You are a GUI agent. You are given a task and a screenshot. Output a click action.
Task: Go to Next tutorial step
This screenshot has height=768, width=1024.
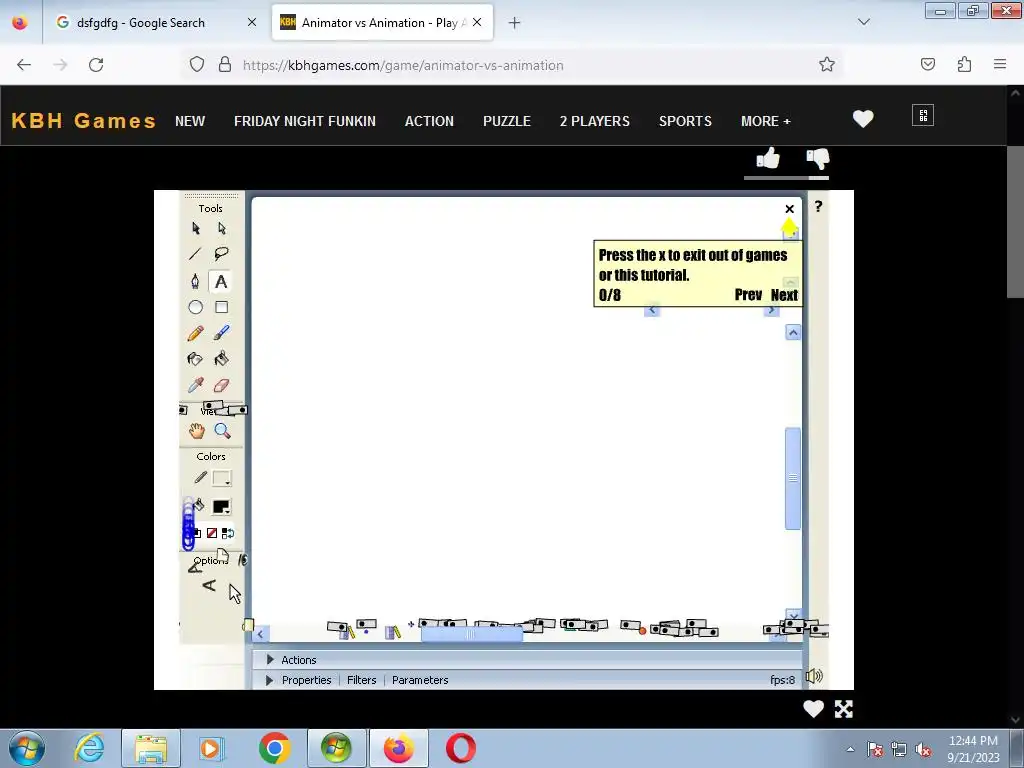(x=784, y=295)
